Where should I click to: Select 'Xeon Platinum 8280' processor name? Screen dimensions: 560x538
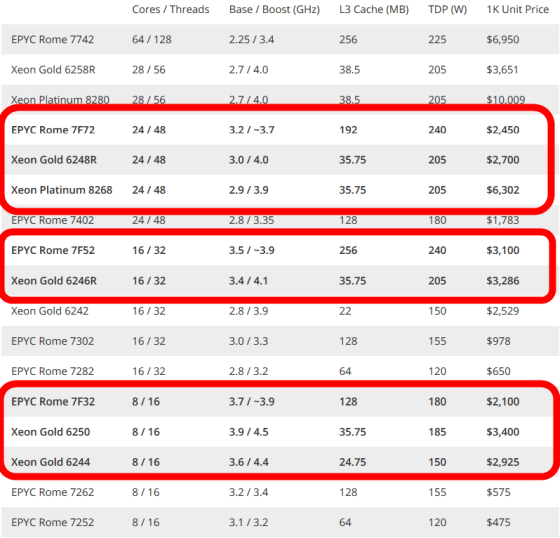pos(60,99)
